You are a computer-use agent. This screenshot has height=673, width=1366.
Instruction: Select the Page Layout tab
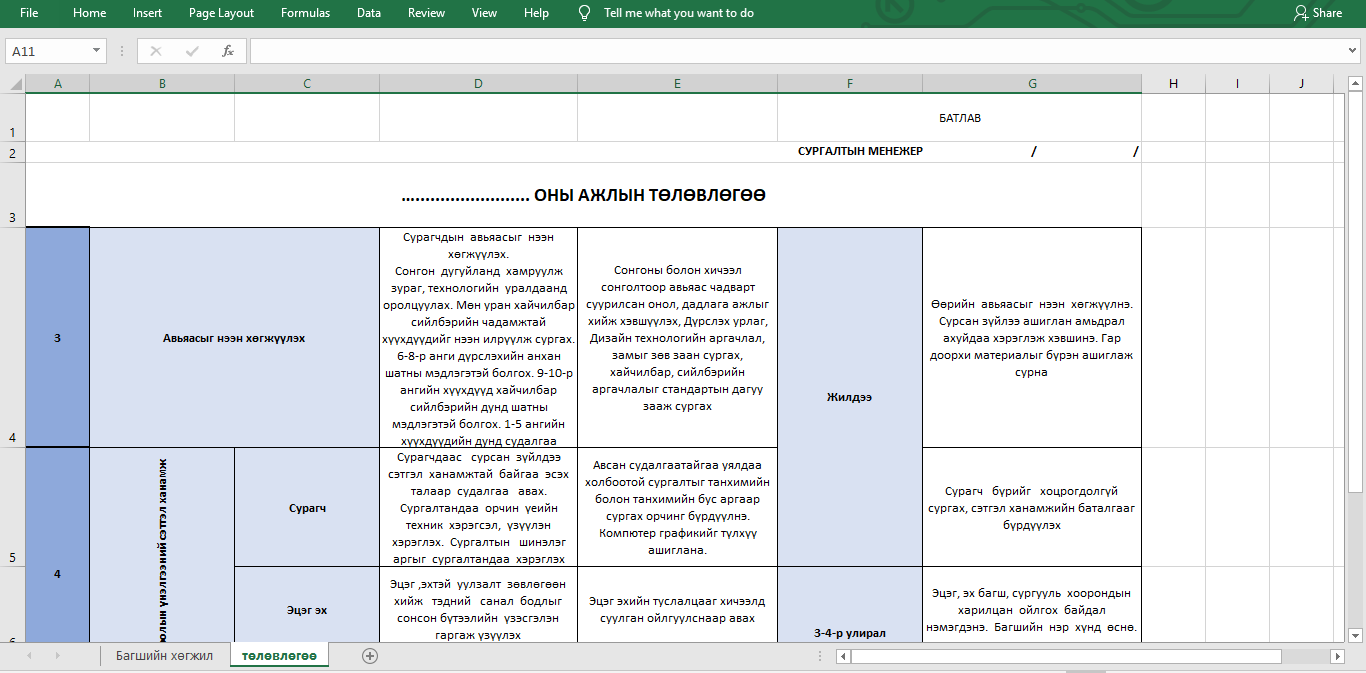[221, 13]
